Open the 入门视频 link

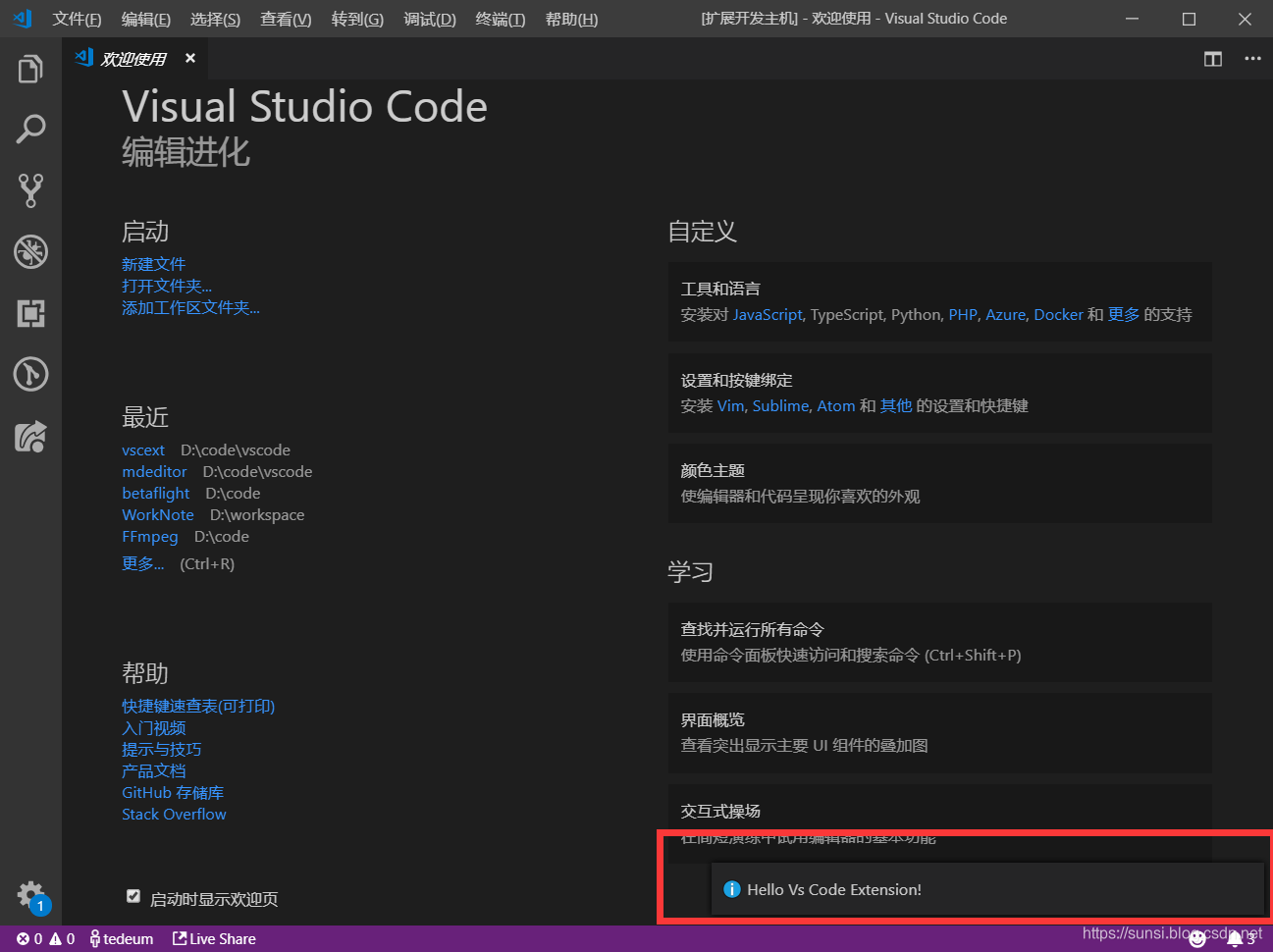tap(153, 727)
